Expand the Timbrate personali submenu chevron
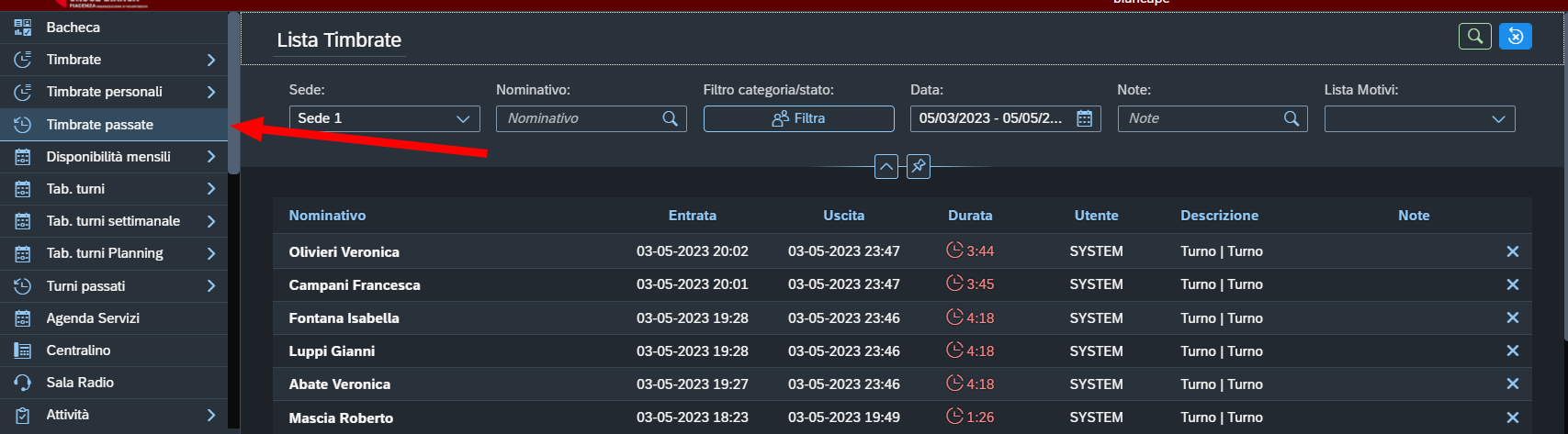The image size is (1568, 434). click(x=211, y=92)
